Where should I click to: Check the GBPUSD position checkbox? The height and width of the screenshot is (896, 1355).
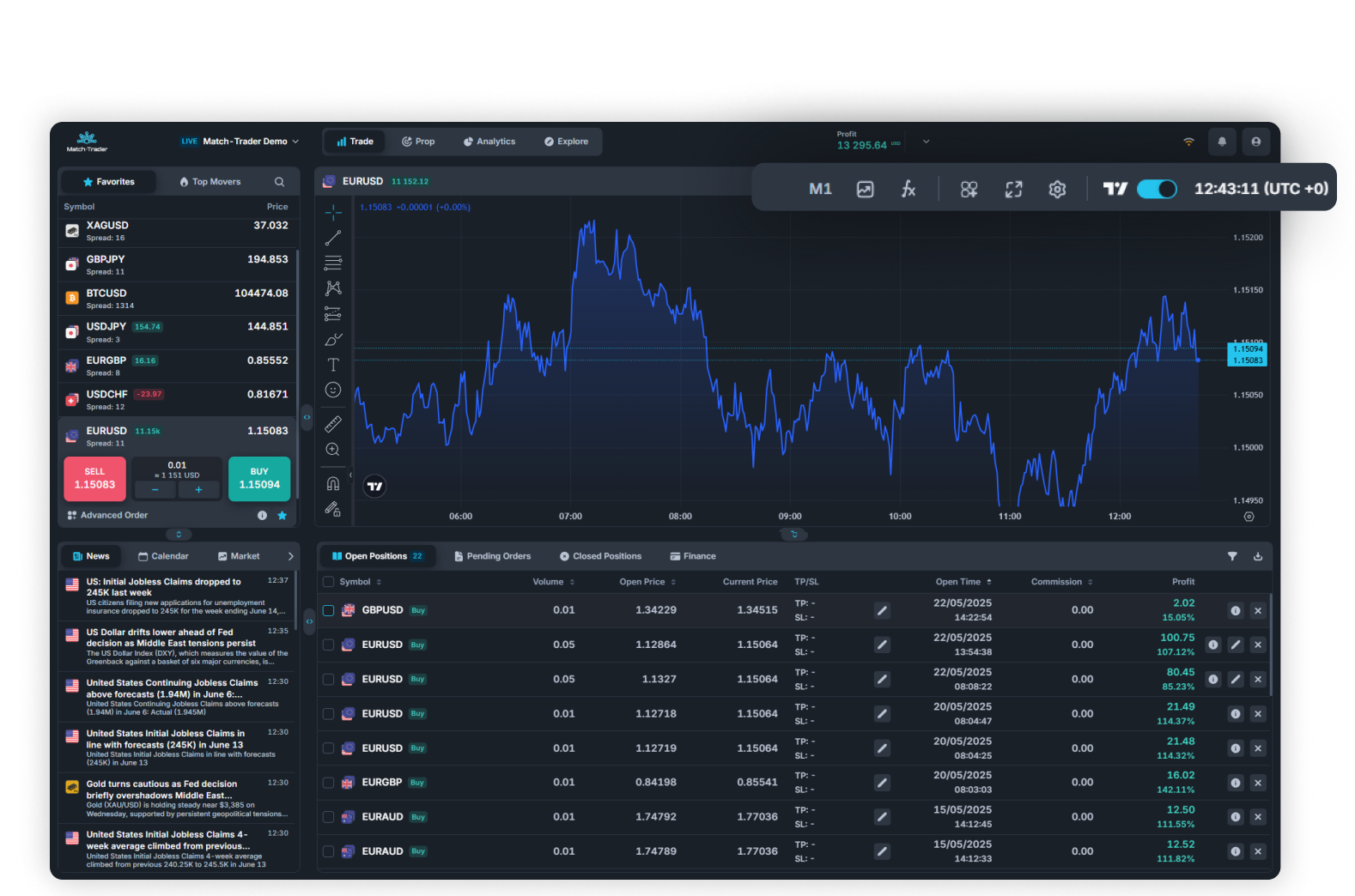pos(328,610)
